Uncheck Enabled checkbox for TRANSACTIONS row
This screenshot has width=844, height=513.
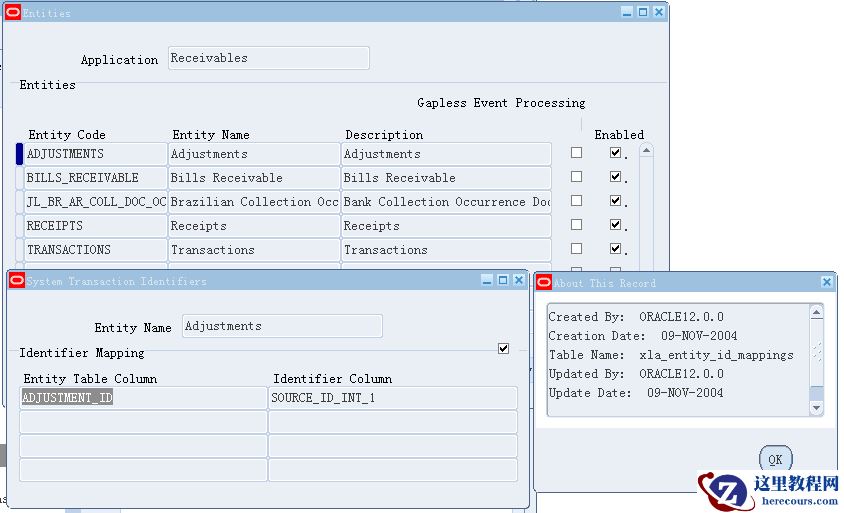[615, 249]
